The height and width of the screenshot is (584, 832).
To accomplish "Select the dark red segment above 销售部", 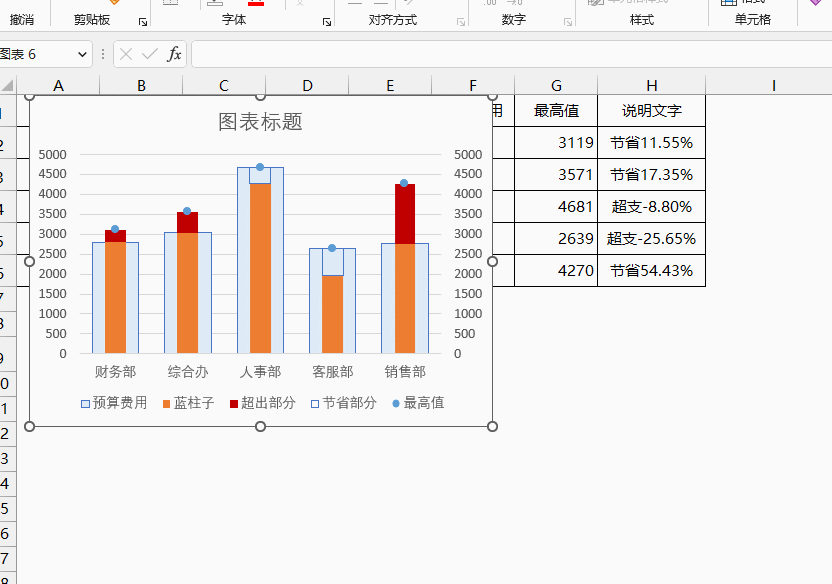I will coord(405,214).
